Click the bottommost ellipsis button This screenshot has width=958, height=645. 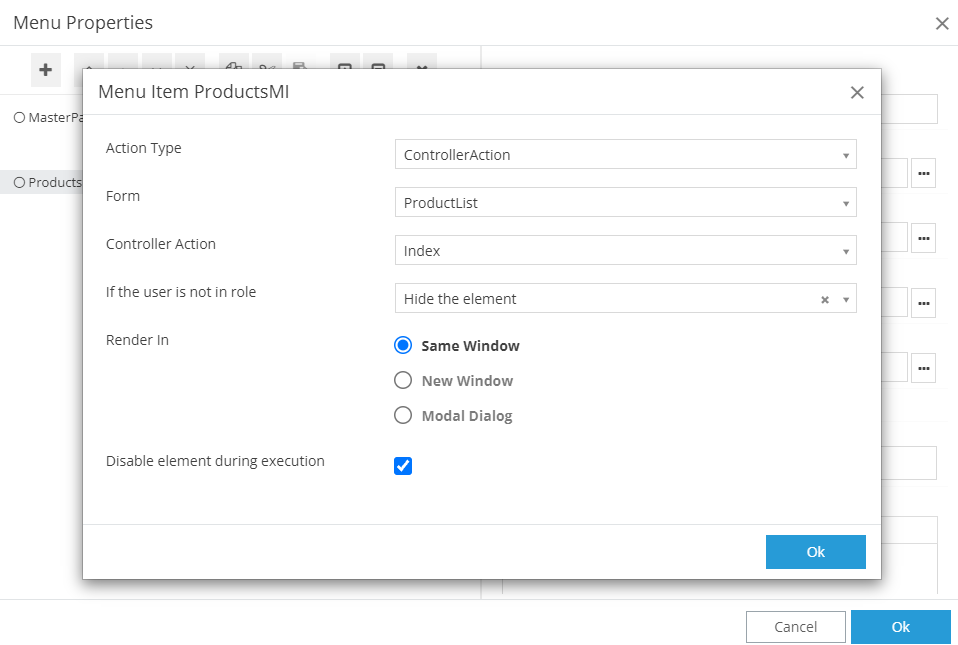pos(923,367)
